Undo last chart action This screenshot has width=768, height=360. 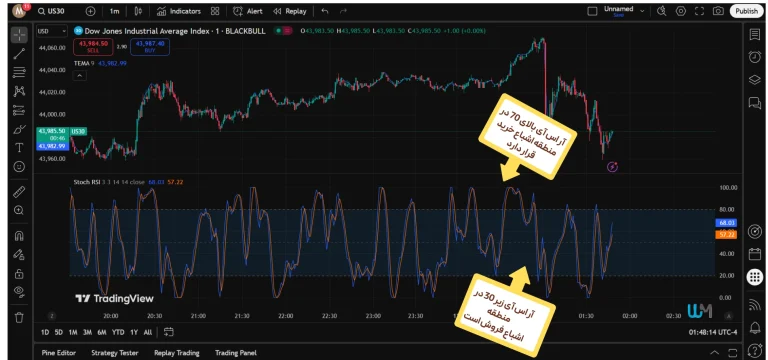[x=325, y=11]
